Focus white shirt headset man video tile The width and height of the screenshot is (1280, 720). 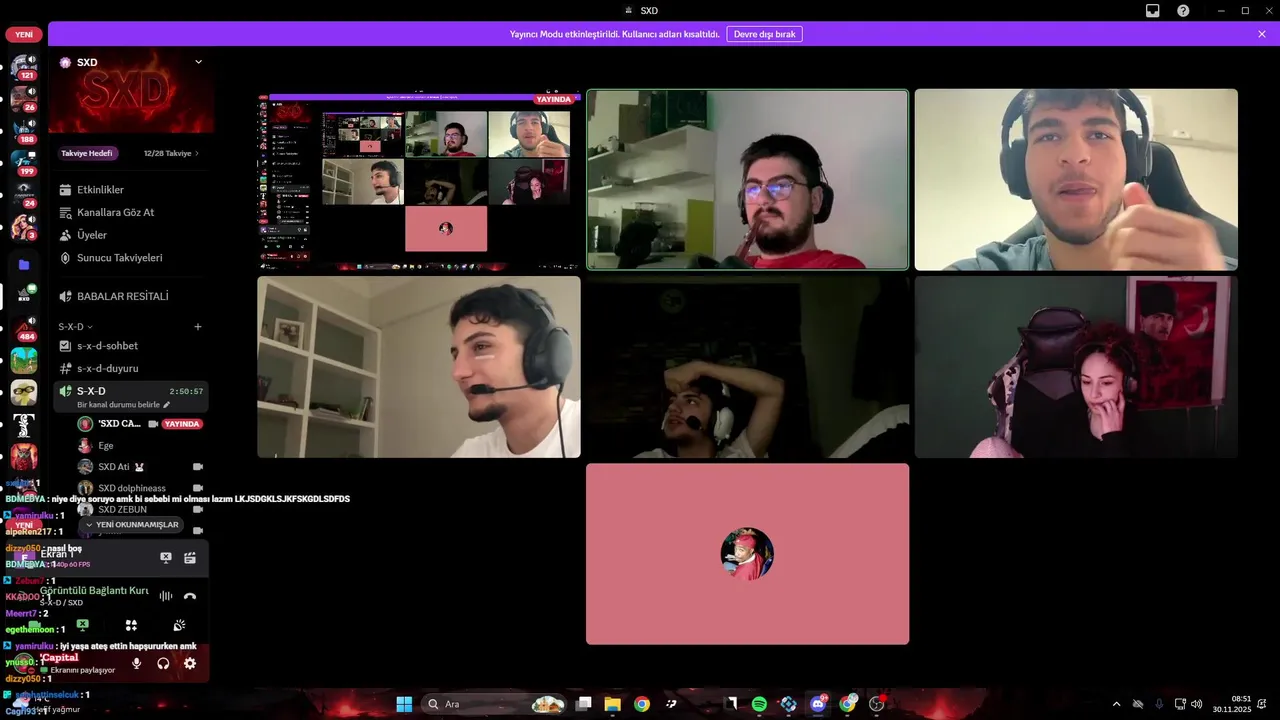[419, 367]
